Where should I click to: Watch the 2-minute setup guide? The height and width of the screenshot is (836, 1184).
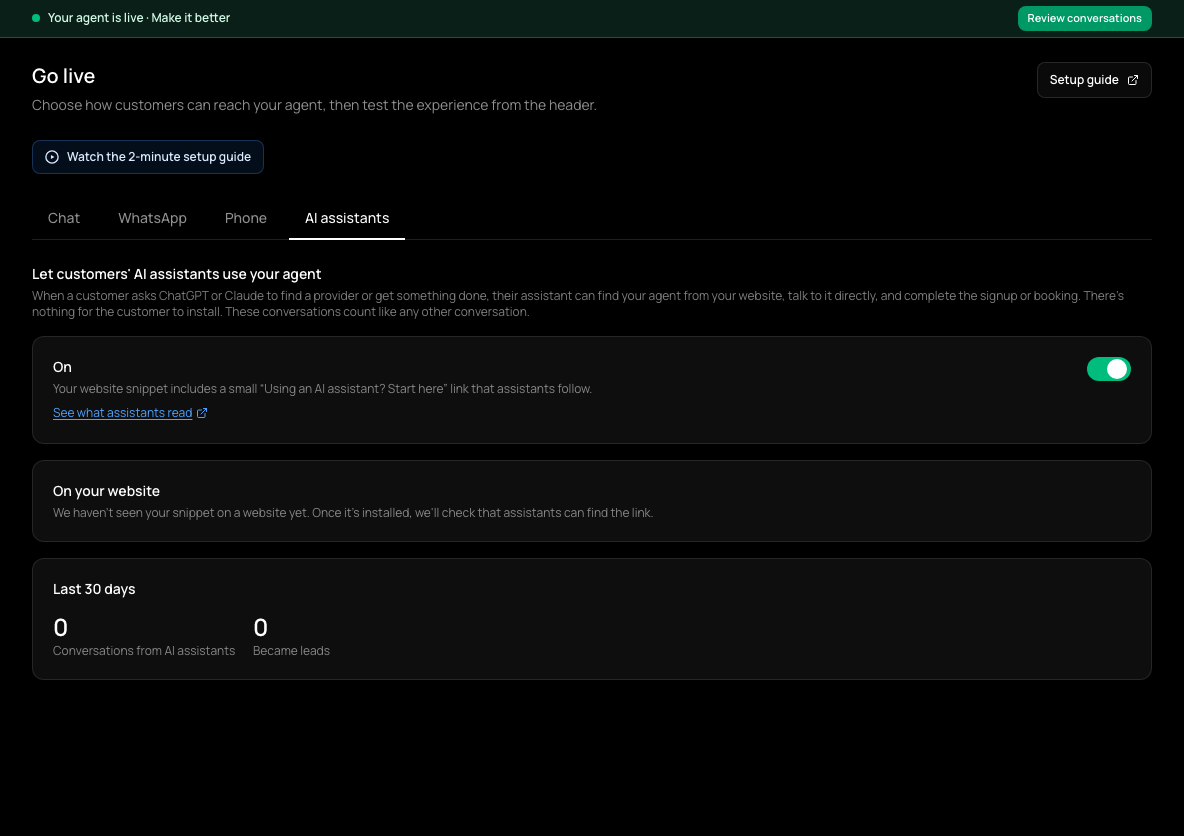[x=147, y=157]
